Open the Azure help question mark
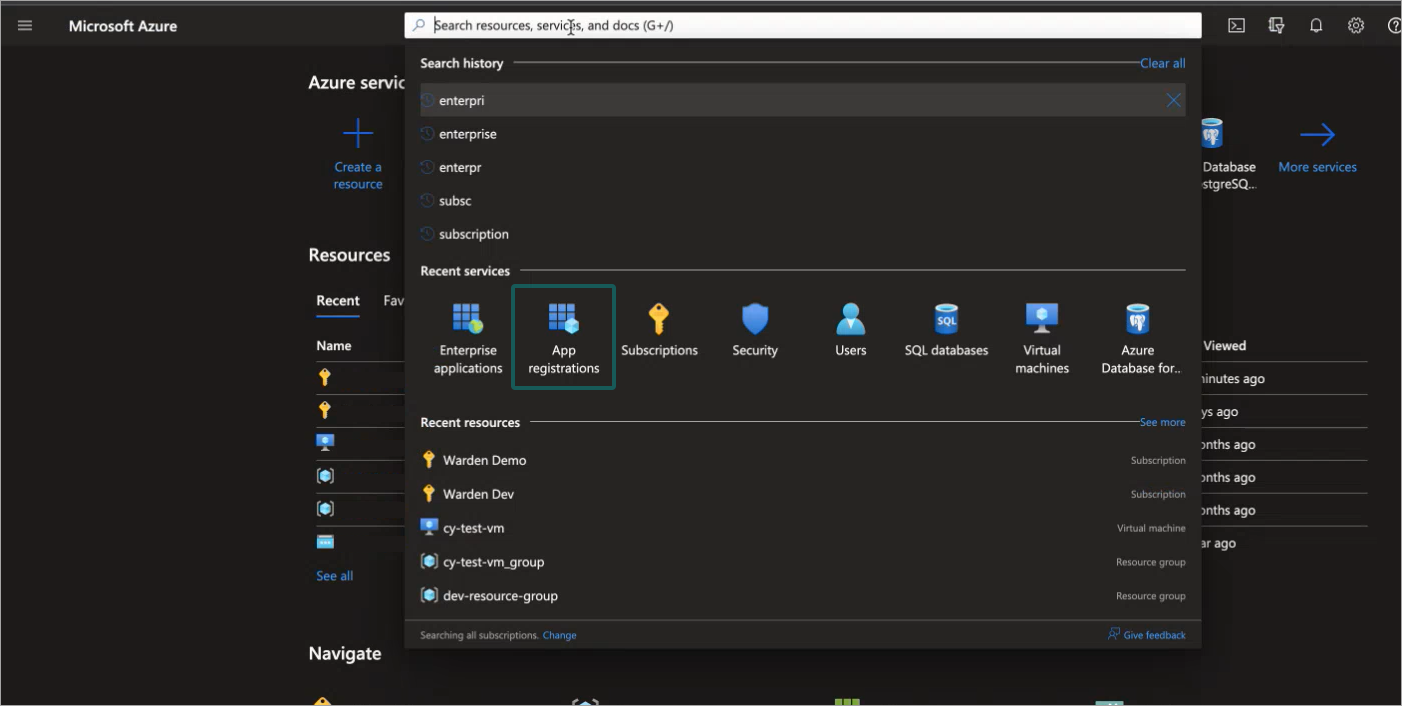 (x=1394, y=25)
